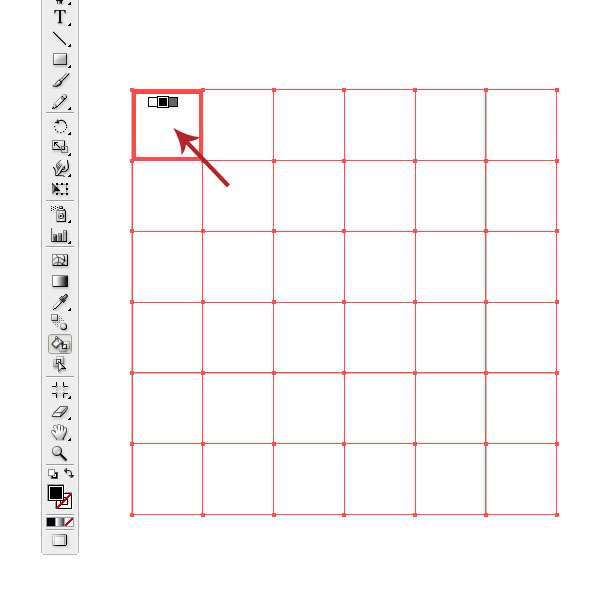
Task: Select the Line Segment tool
Action: [x=60, y=39]
